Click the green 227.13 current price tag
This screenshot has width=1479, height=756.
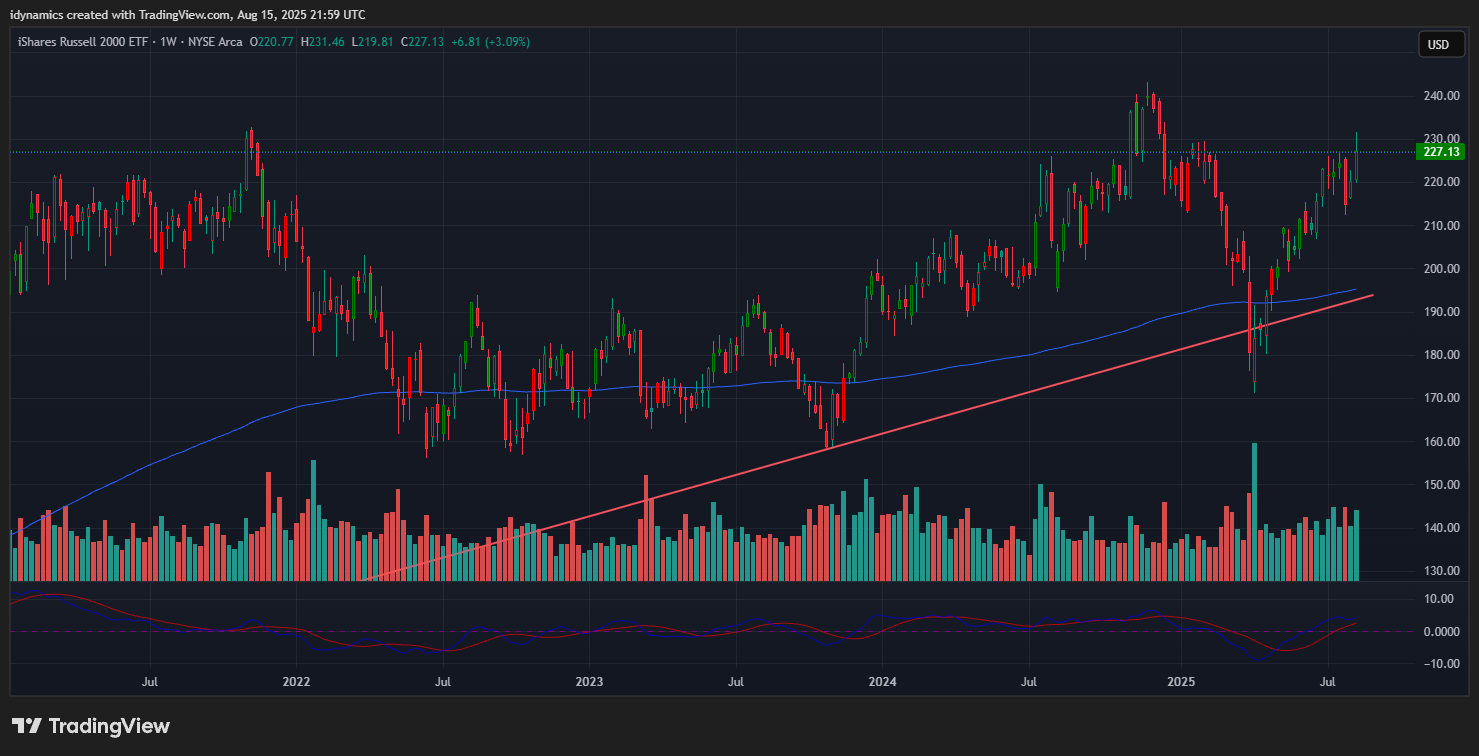coord(1442,152)
